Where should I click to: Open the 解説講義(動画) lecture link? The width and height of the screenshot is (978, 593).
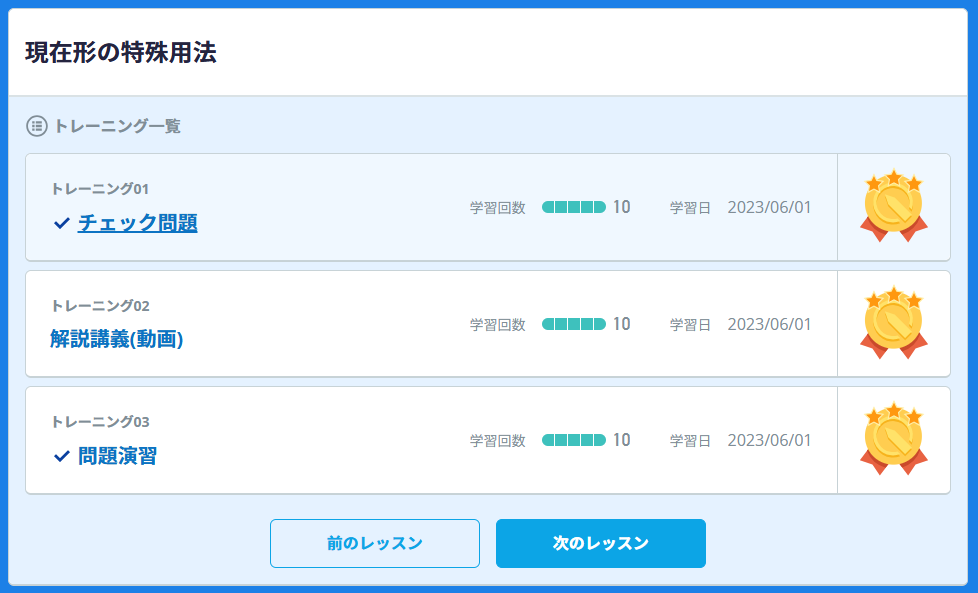(x=117, y=339)
